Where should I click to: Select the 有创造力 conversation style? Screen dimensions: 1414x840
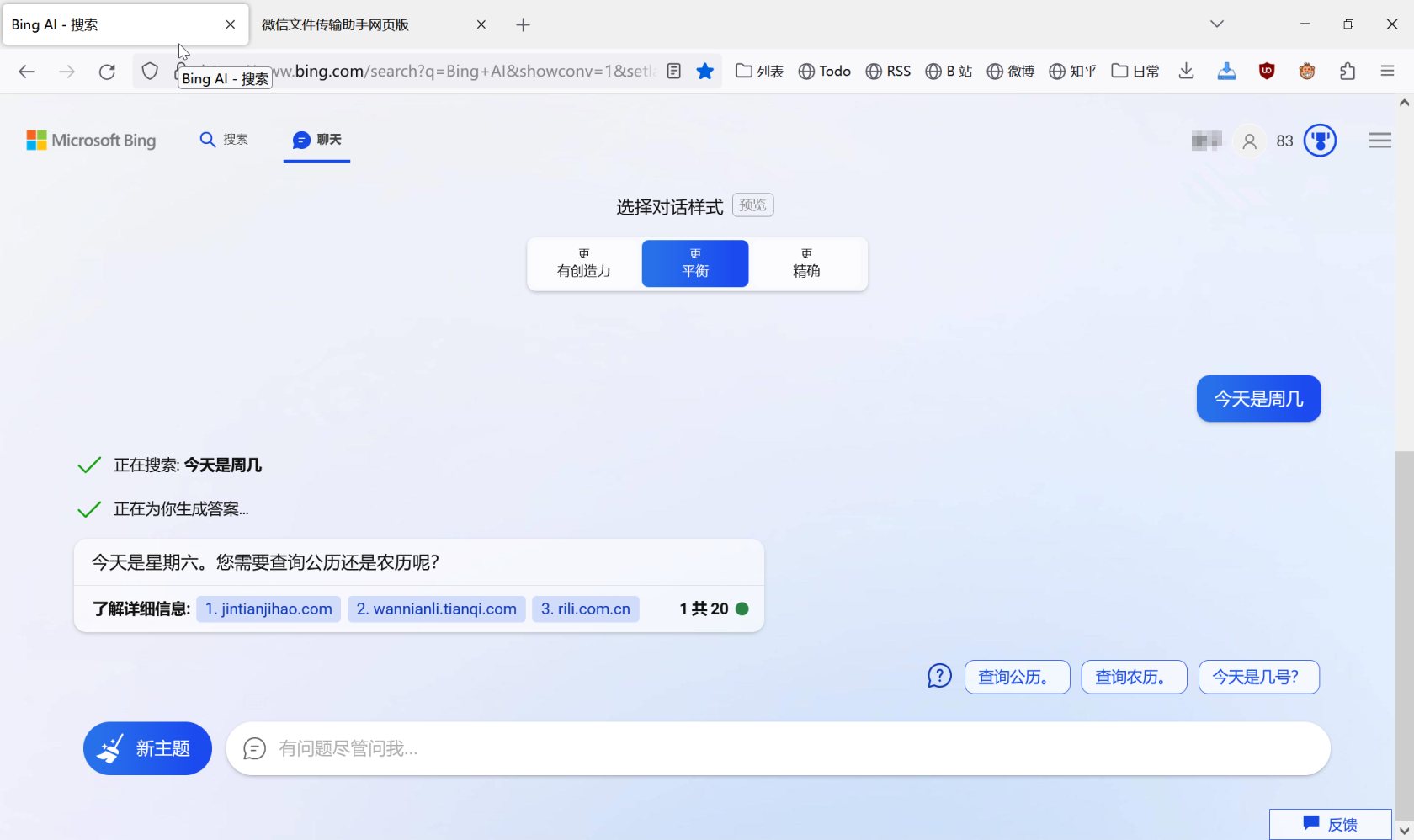coord(583,263)
